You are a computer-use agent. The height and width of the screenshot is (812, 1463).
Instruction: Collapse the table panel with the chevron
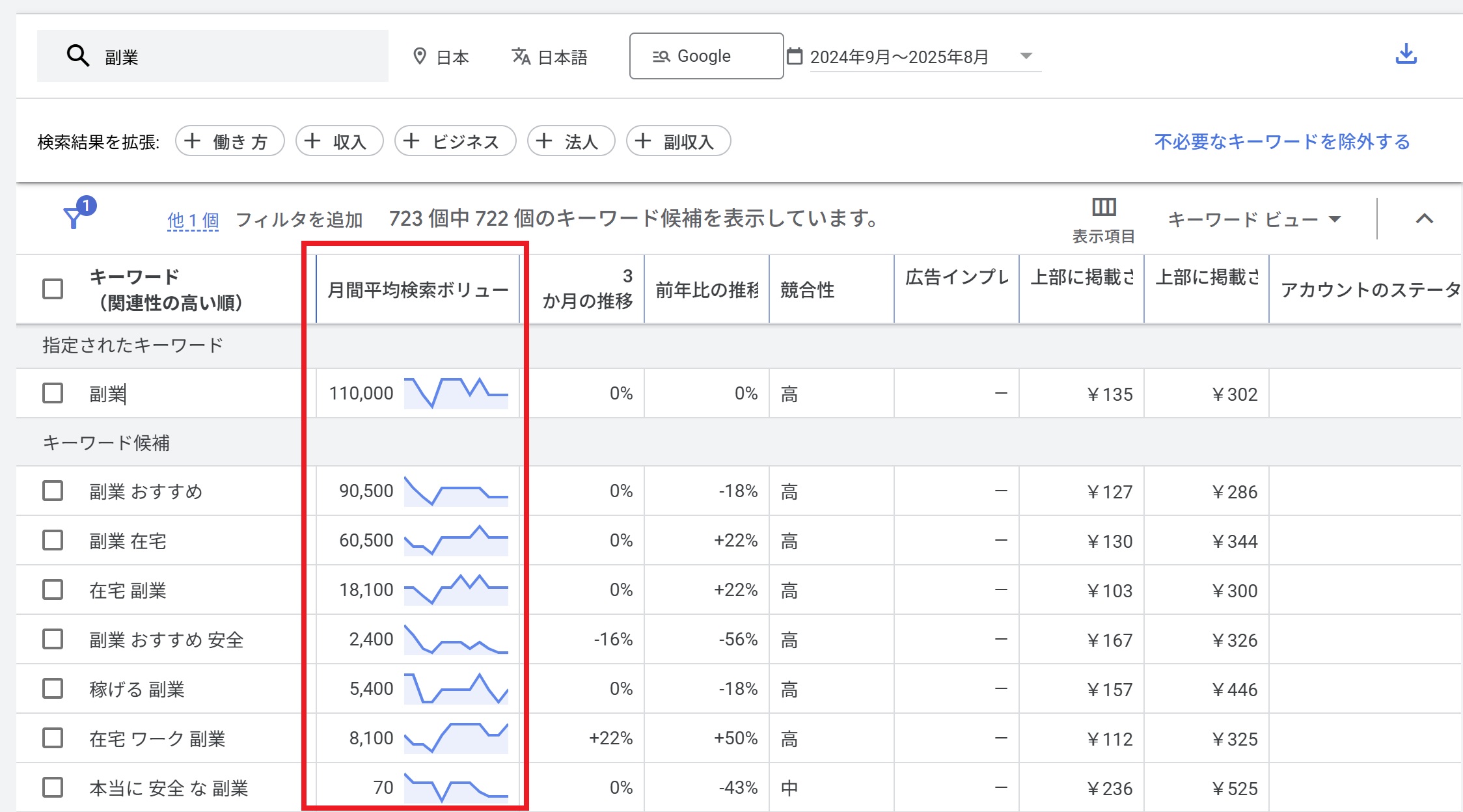point(1424,219)
